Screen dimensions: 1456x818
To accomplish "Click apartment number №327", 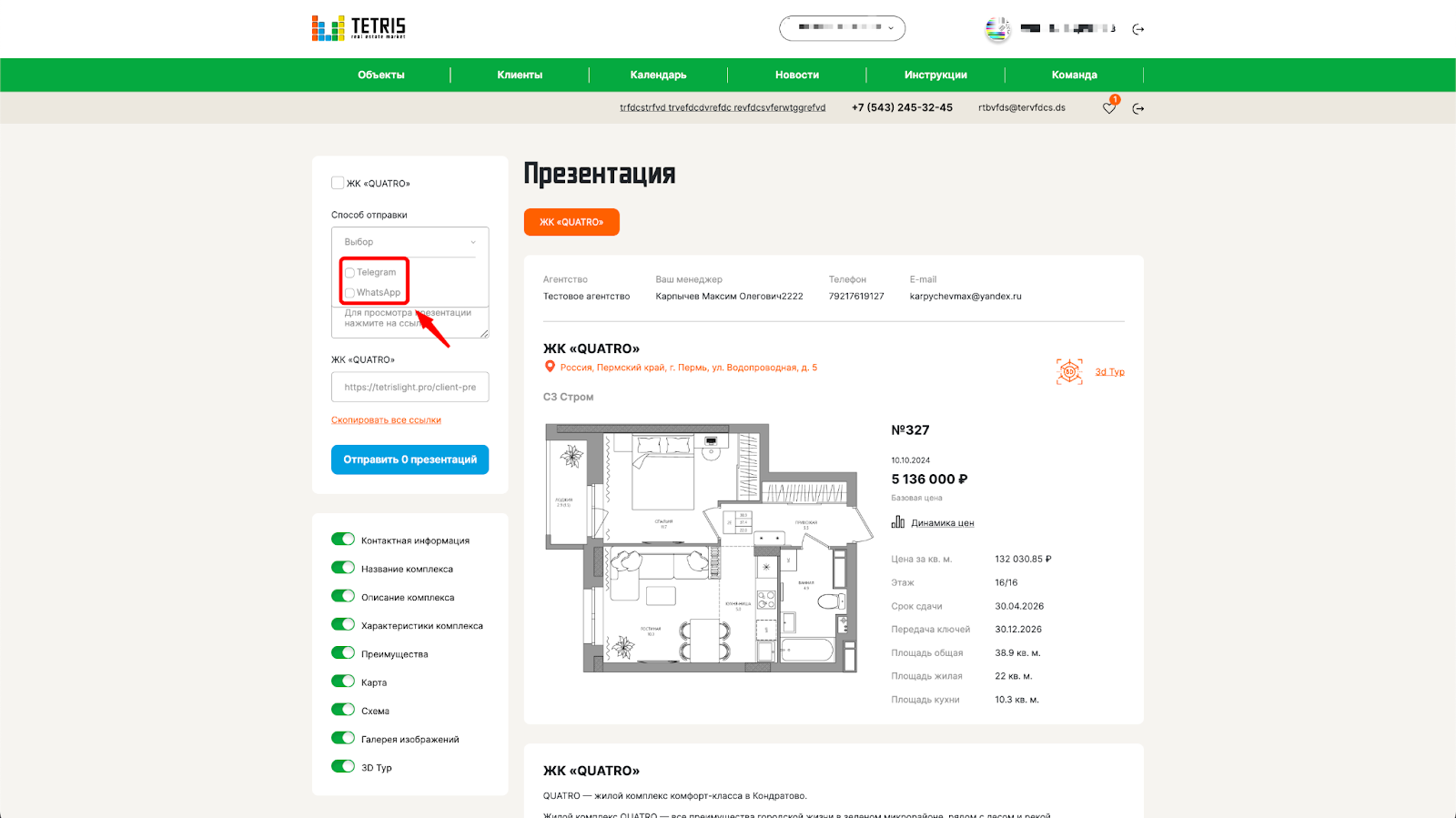I will (910, 430).
